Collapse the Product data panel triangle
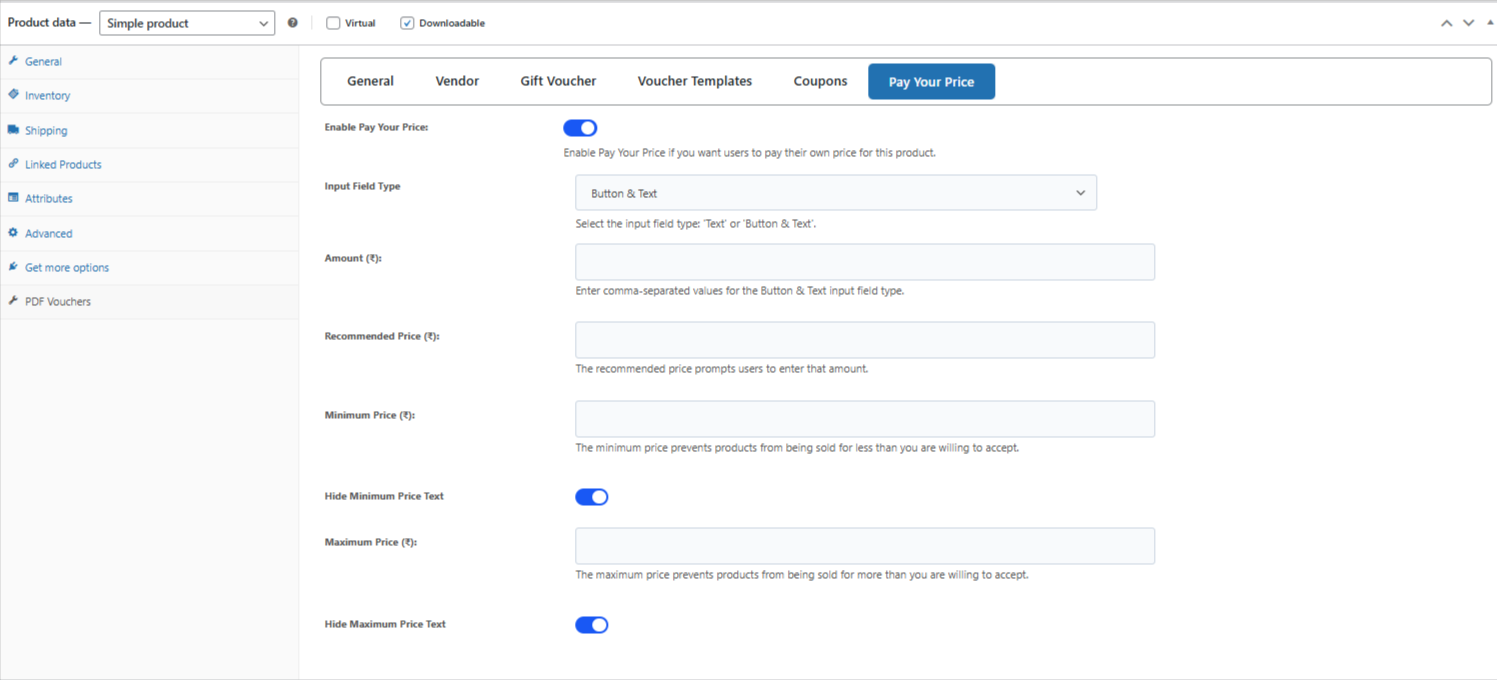 click(1490, 23)
